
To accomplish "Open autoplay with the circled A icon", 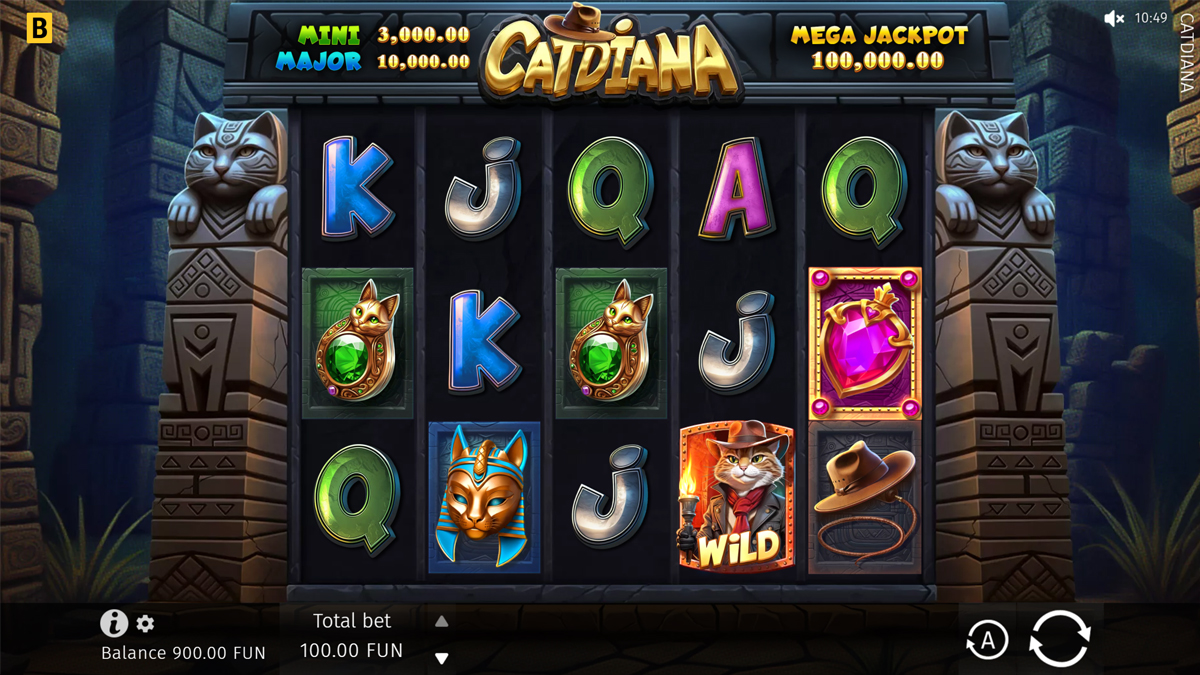I will (987, 640).
